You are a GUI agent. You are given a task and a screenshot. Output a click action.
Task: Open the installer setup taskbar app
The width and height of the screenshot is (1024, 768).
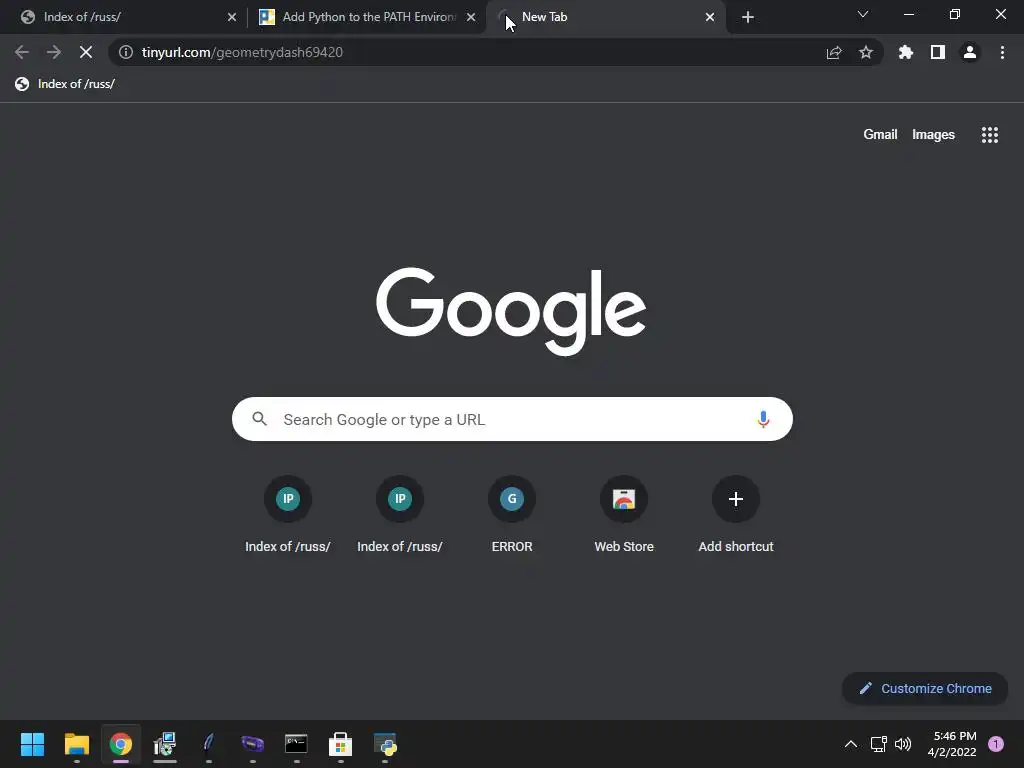165,744
